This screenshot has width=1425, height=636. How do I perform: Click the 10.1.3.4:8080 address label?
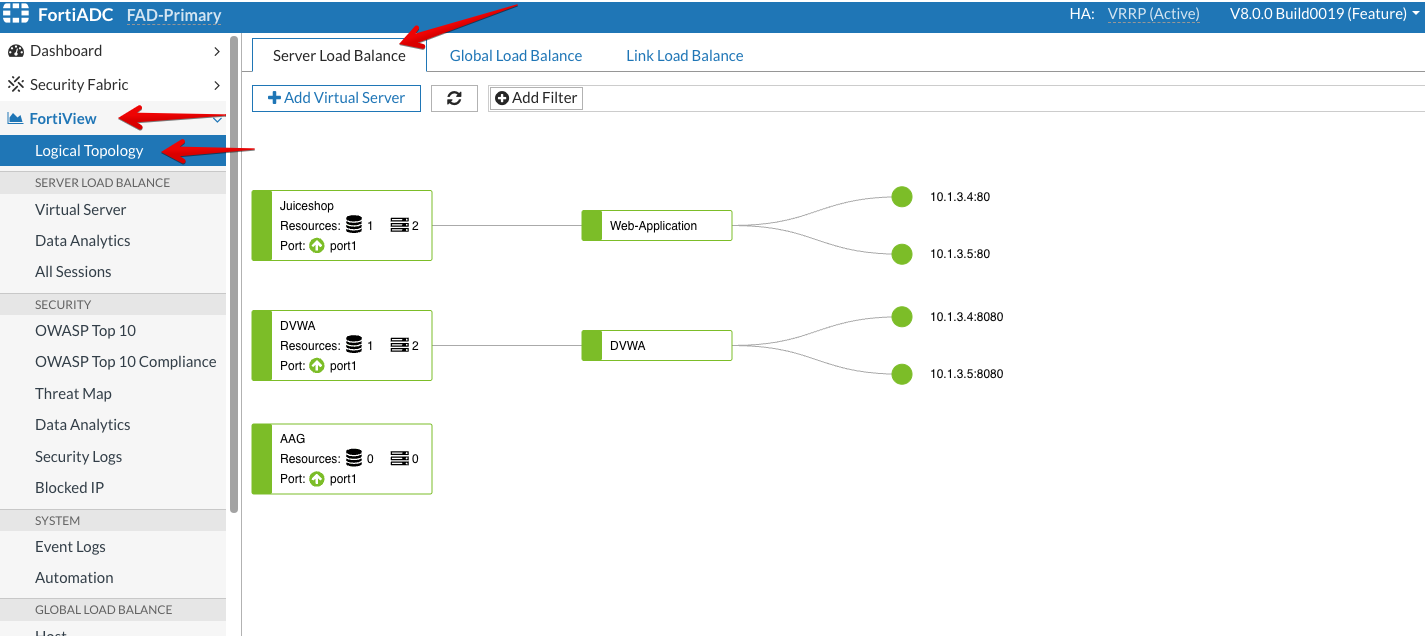click(967, 317)
